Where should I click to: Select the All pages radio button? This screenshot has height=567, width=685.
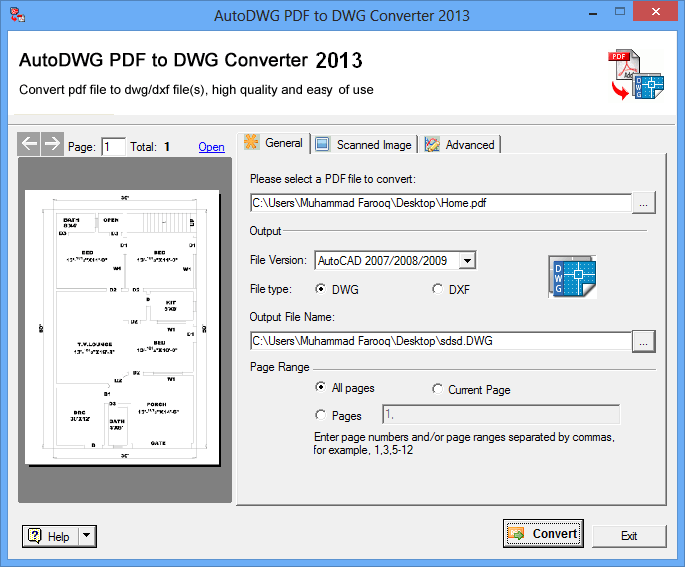tap(321, 387)
